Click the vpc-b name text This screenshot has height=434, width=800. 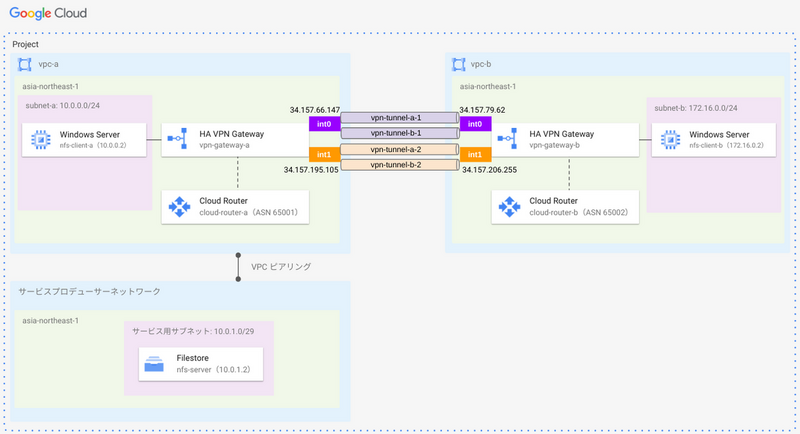(481, 64)
